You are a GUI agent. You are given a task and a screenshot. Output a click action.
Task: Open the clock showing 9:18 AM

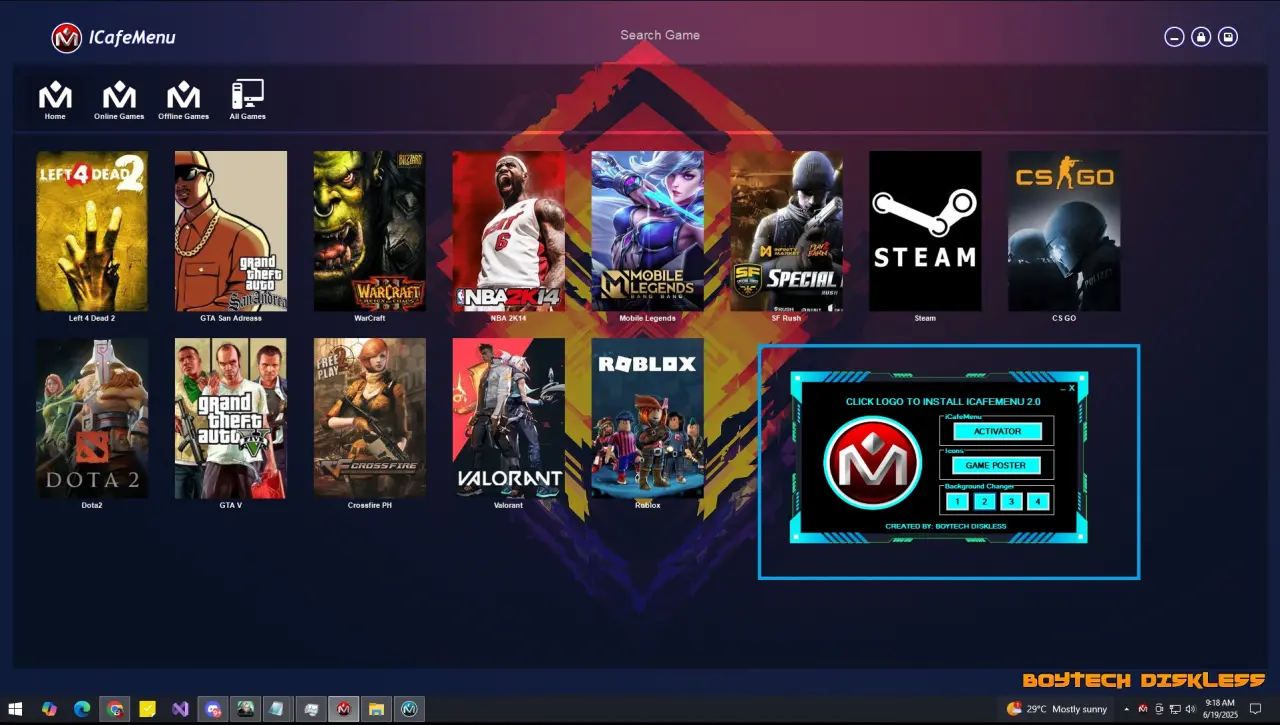click(x=1220, y=709)
